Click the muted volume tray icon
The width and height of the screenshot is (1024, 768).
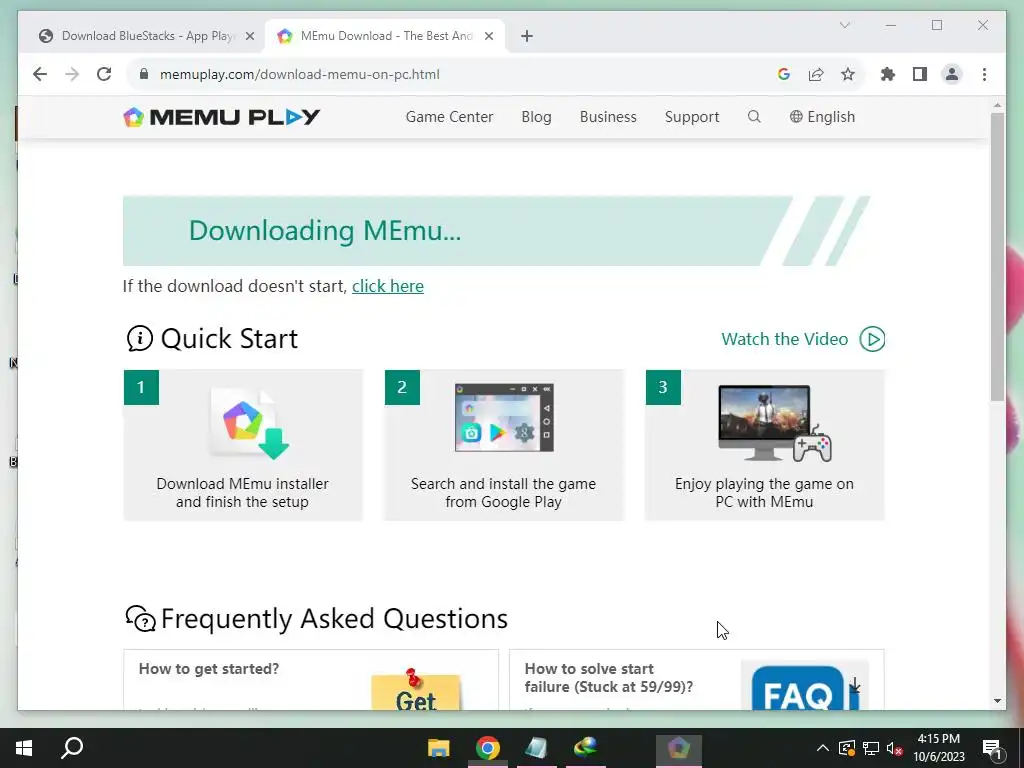click(x=894, y=748)
